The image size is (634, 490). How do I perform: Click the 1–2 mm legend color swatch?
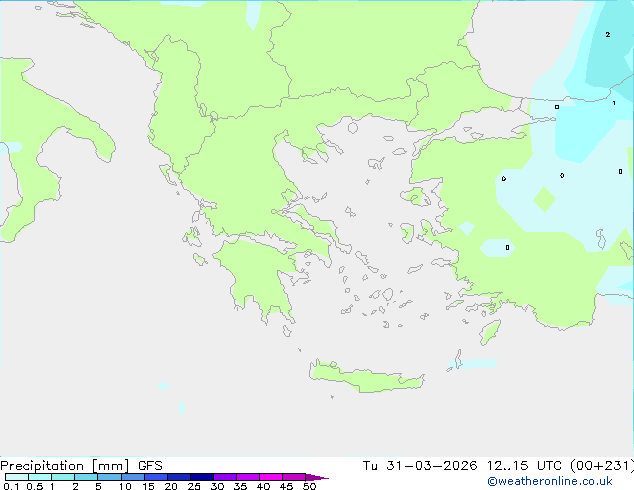(x=63, y=477)
